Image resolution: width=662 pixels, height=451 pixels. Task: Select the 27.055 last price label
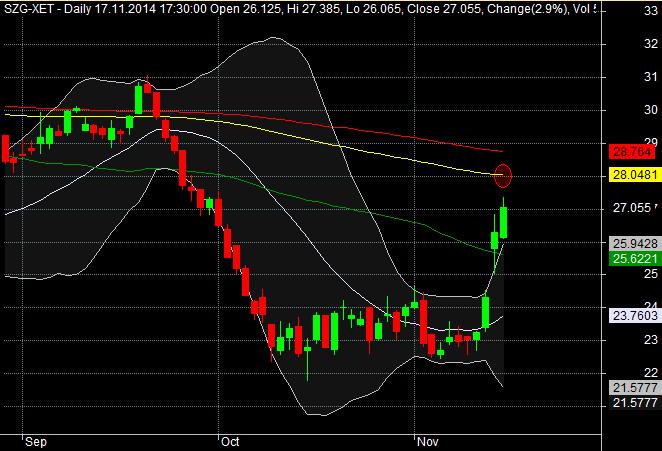click(x=632, y=208)
